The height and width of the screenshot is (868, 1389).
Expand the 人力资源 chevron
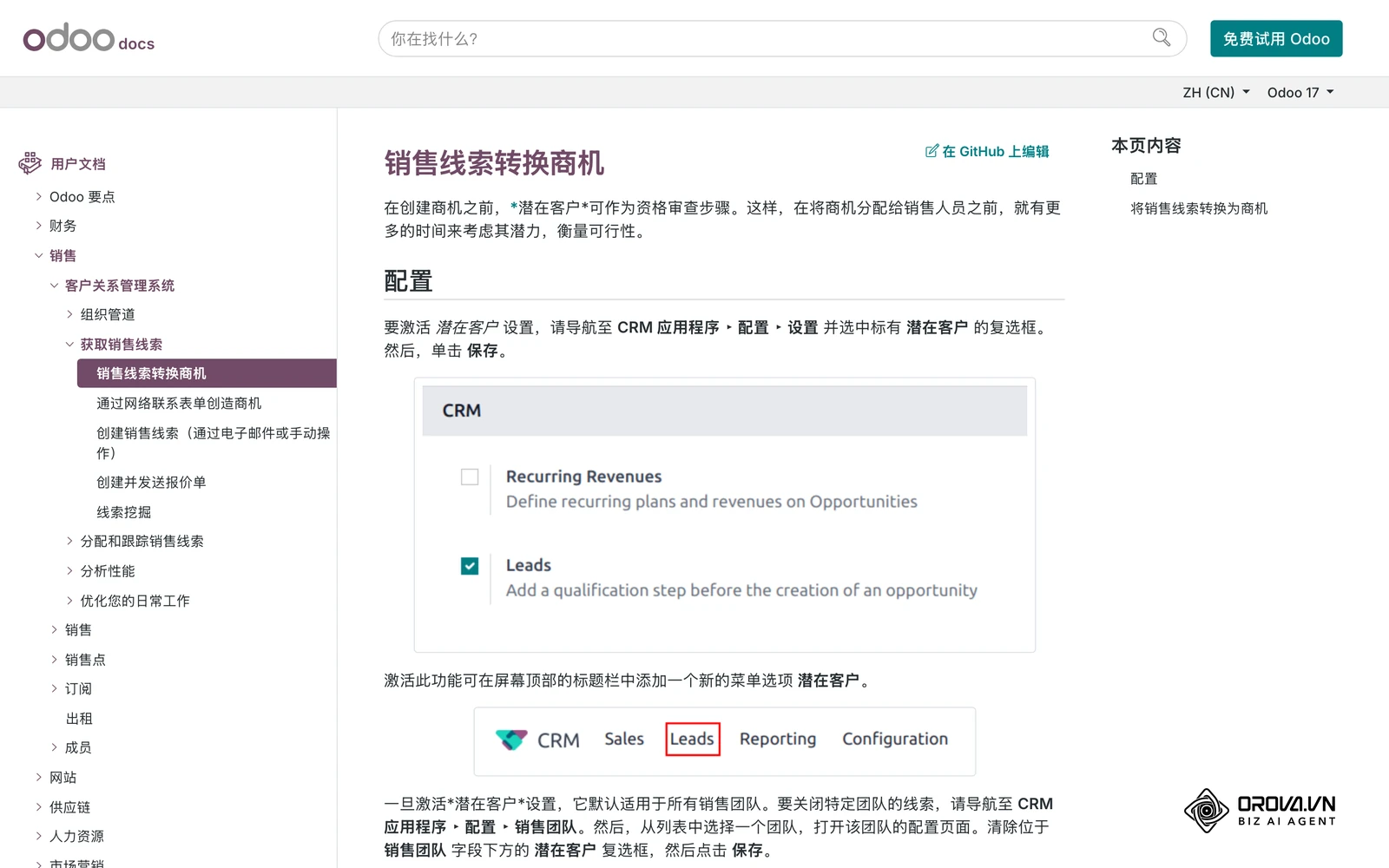click(38, 836)
